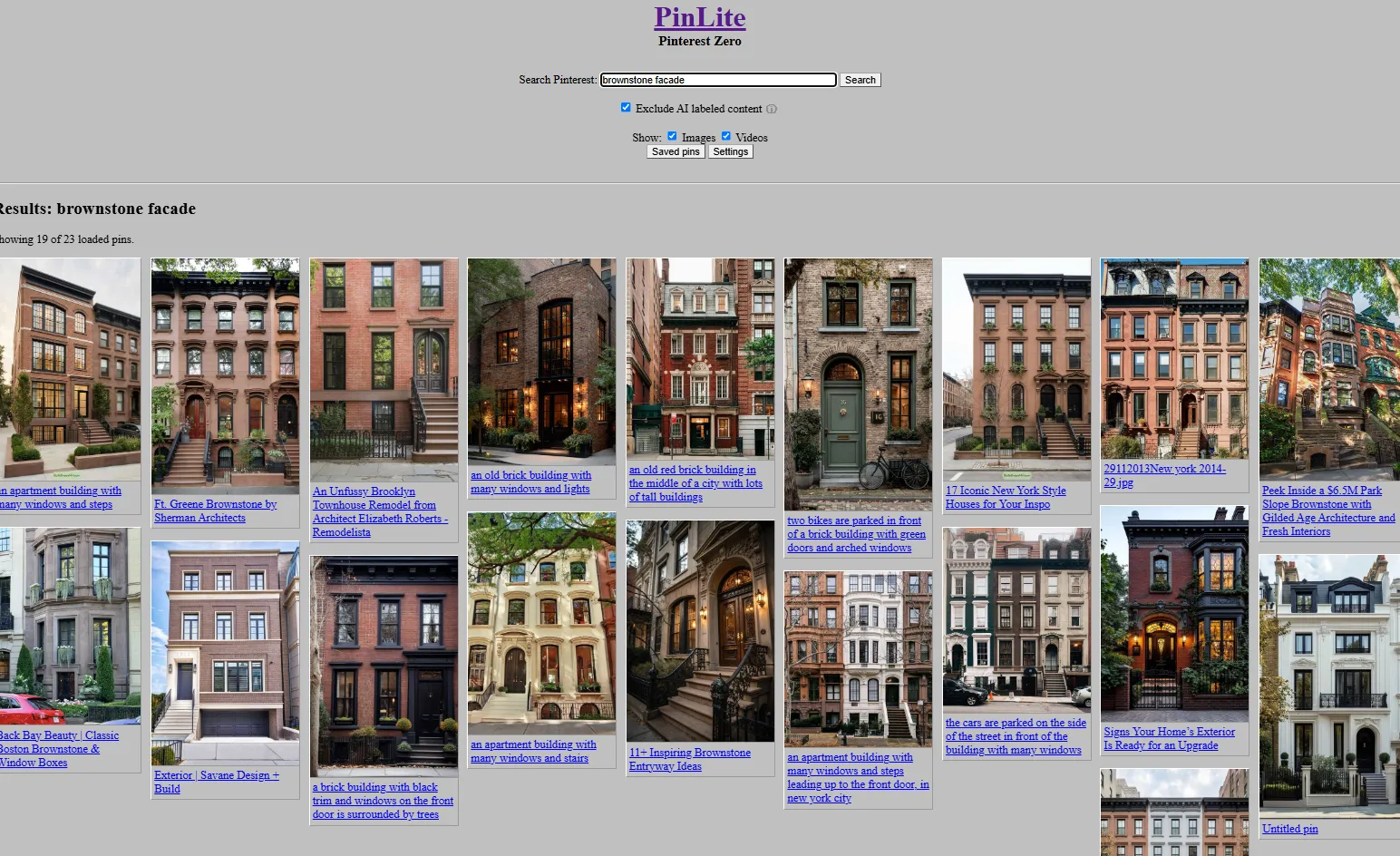1400x856 pixels.
Task: Open link 'an apartment building ... new york city'
Action: [858, 777]
